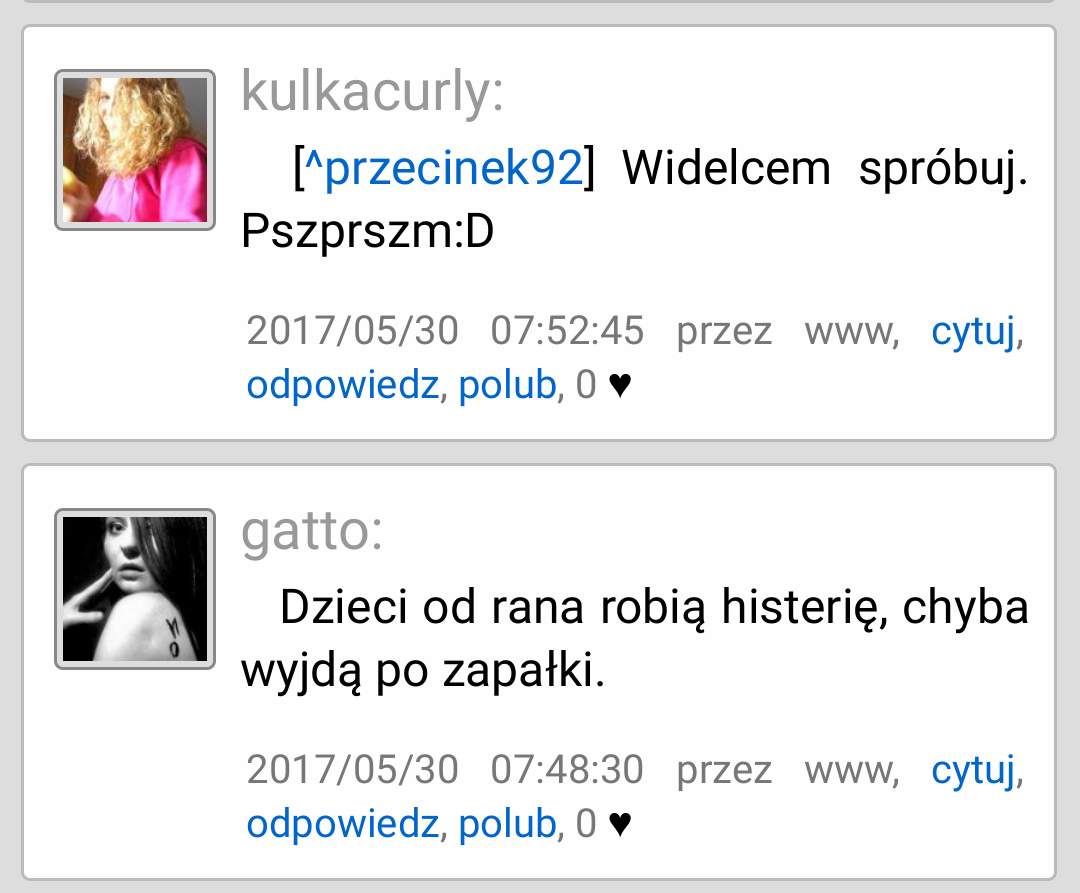Click the like count 0 on kulkacurly's post
This screenshot has width=1080, height=893.
coord(586,384)
